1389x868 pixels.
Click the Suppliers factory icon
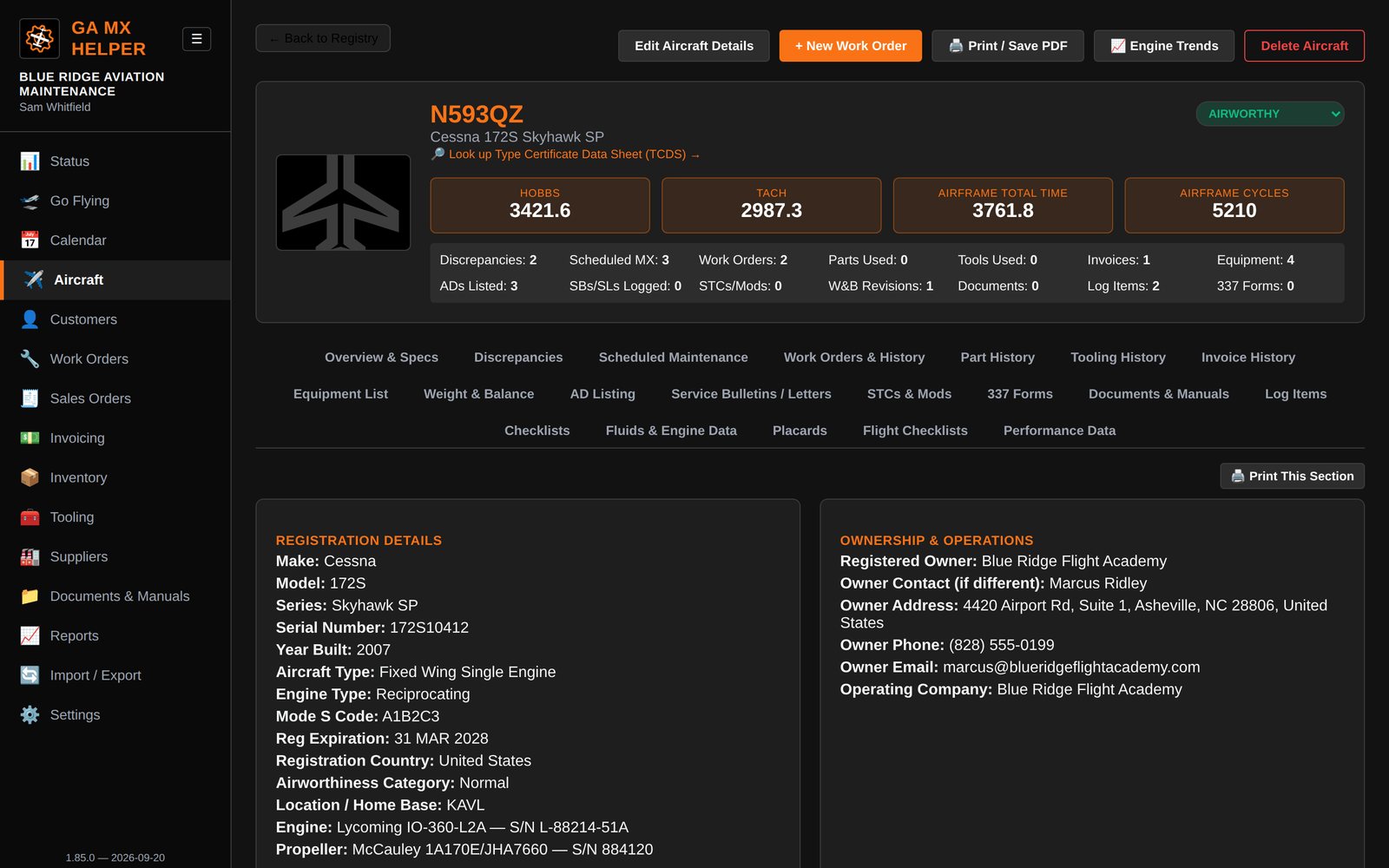click(30, 556)
